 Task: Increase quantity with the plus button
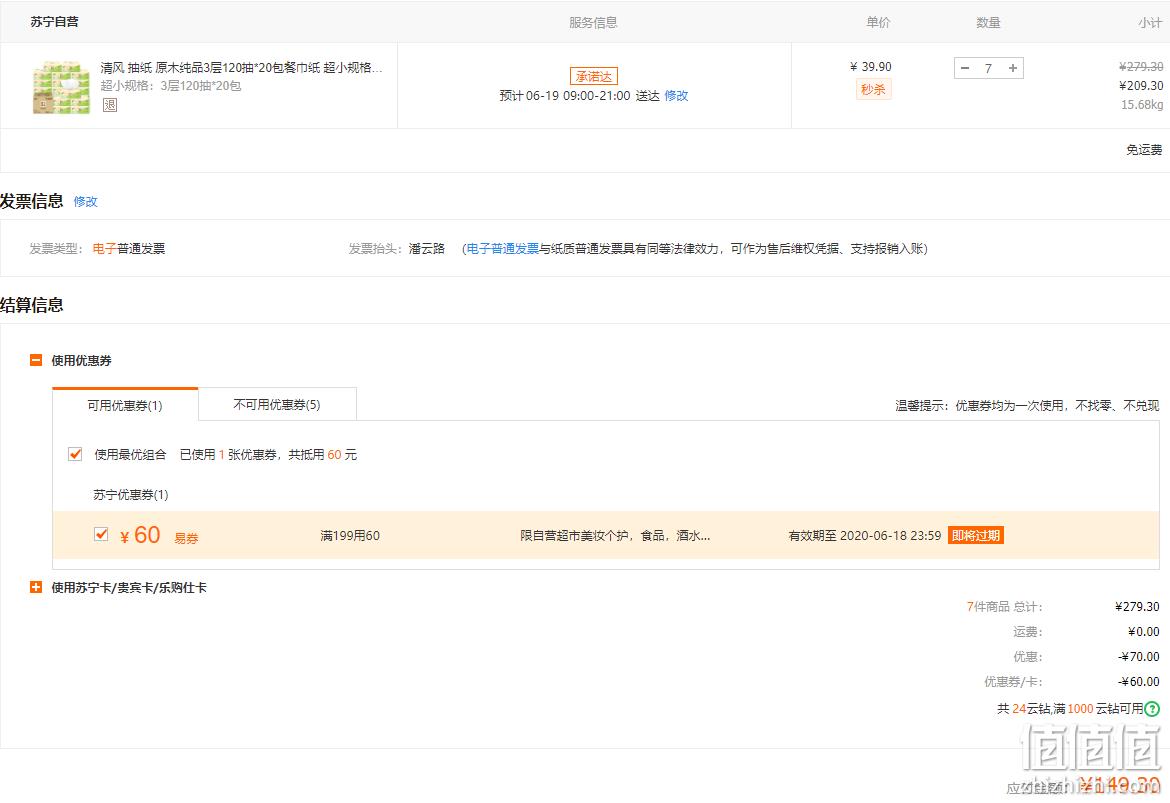tap(1013, 68)
